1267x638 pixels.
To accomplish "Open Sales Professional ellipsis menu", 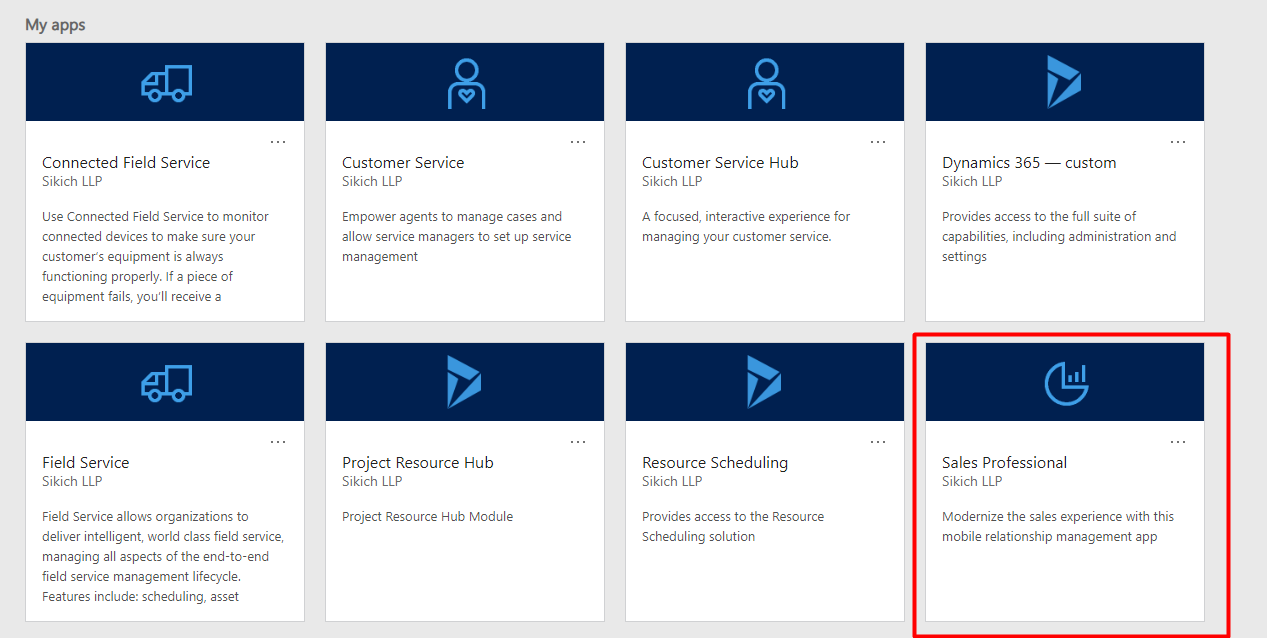I will tap(1178, 442).
